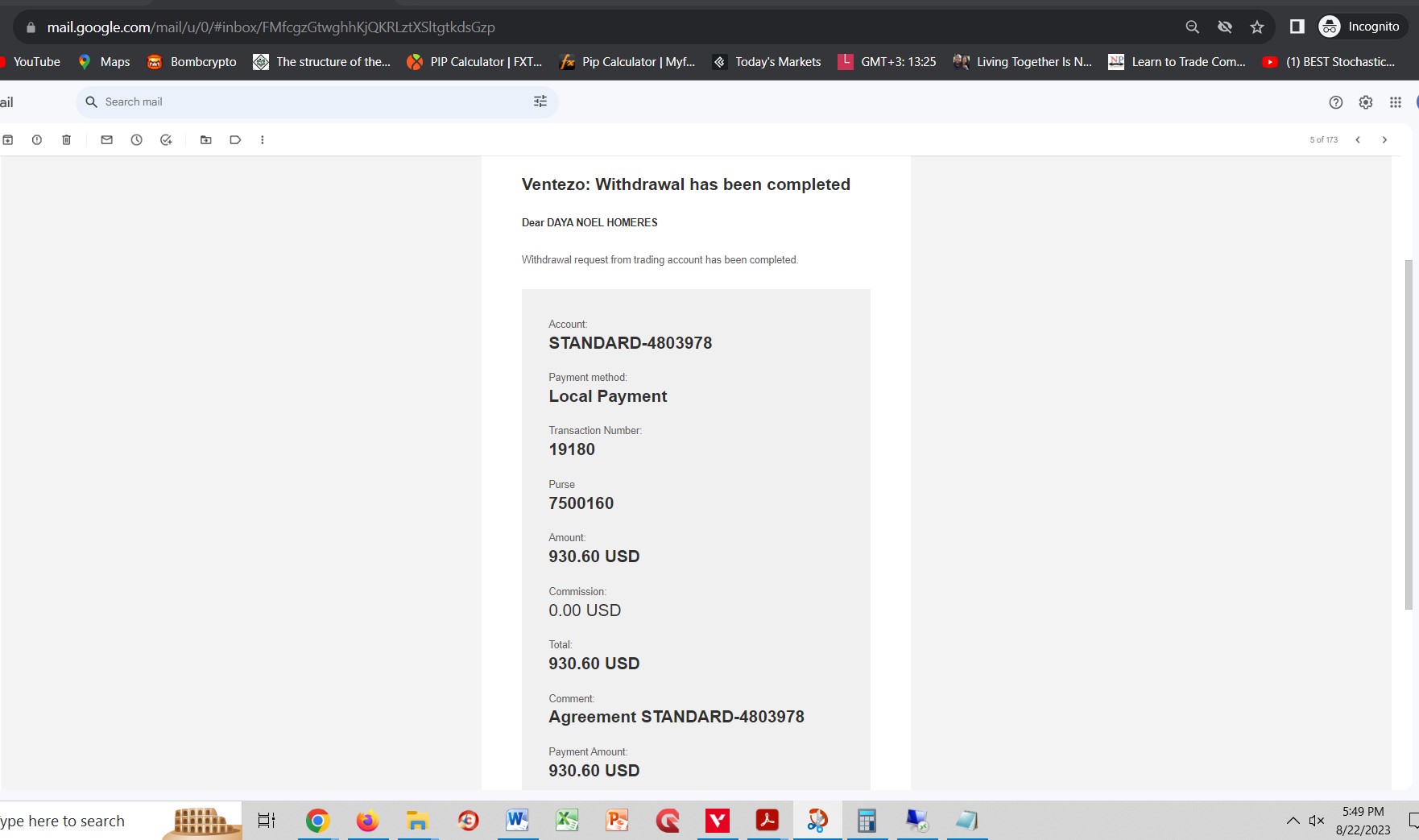
Task: Open Google Chrome from the taskbar
Action: [x=317, y=821]
